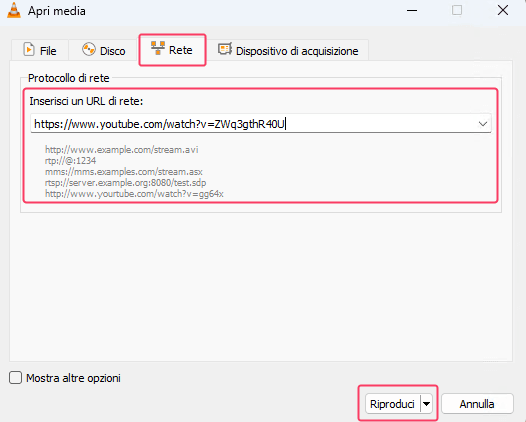Select the Rete tab
This screenshot has width=526, height=422.
coord(172,50)
